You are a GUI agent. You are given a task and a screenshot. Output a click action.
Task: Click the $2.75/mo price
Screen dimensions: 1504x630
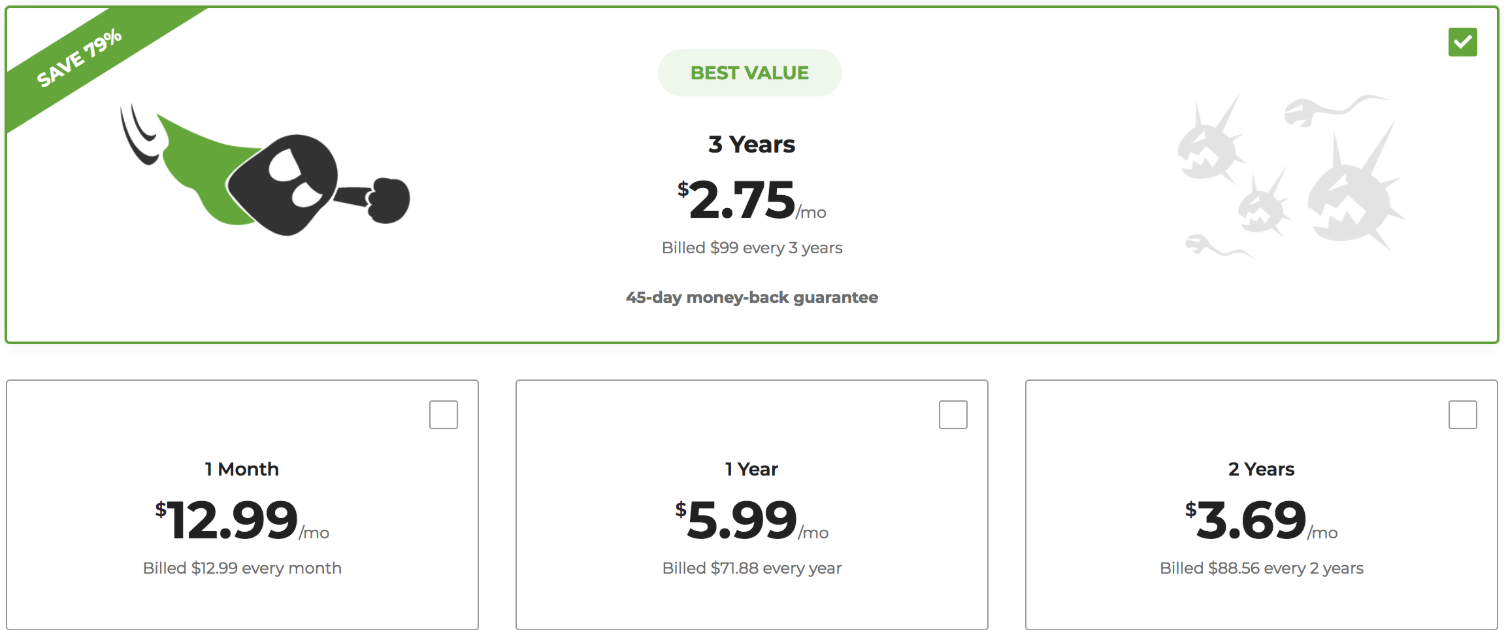(x=752, y=200)
